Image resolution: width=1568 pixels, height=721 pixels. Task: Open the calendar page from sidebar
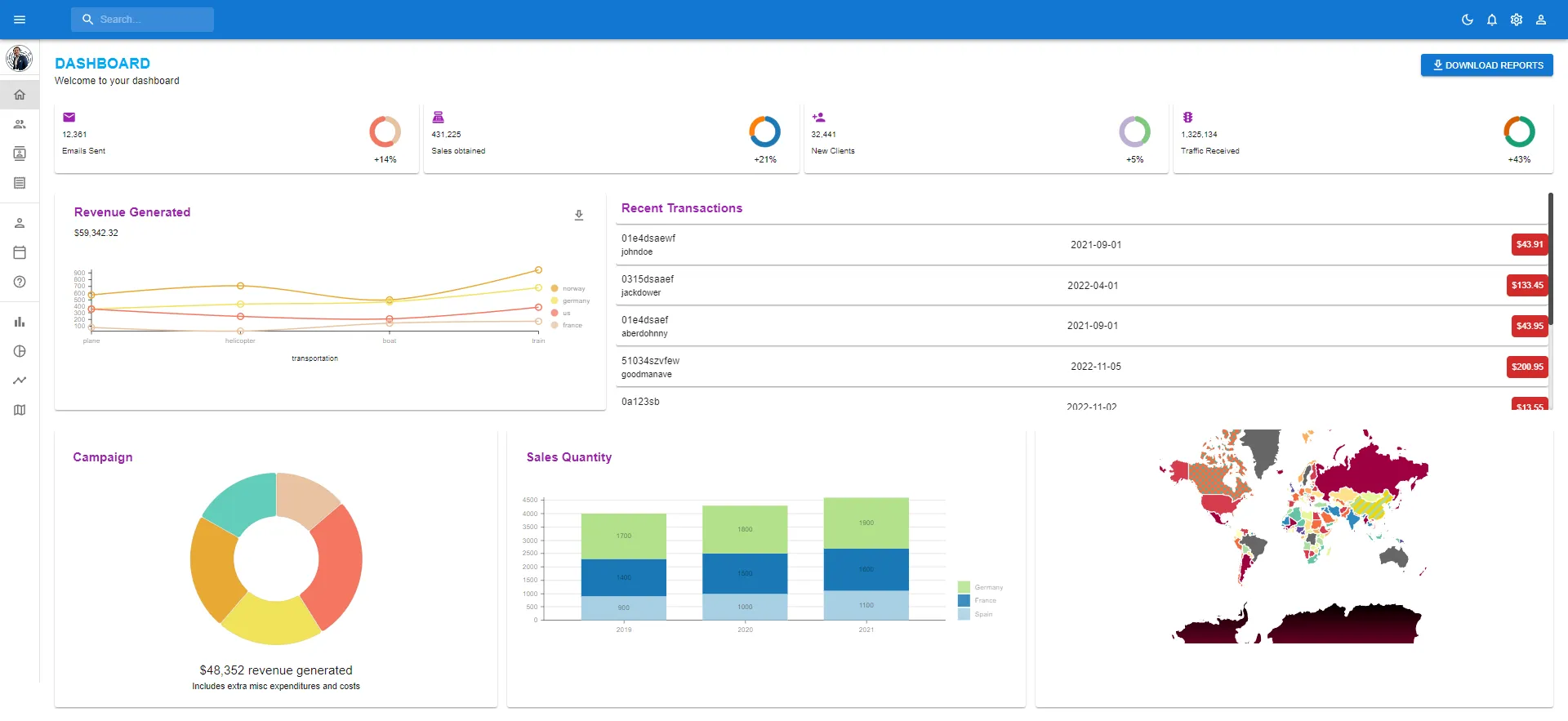coord(20,252)
